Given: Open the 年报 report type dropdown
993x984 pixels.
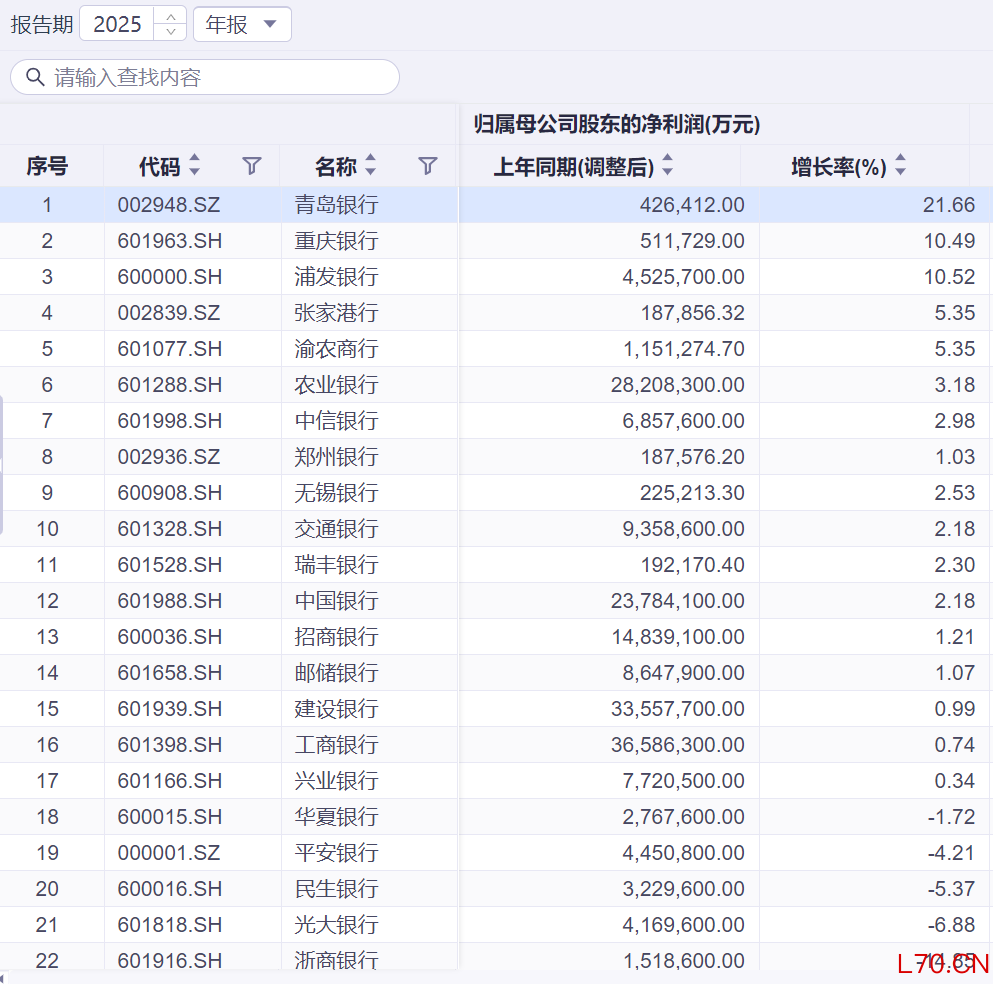Looking at the screenshot, I should (x=242, y=24).
